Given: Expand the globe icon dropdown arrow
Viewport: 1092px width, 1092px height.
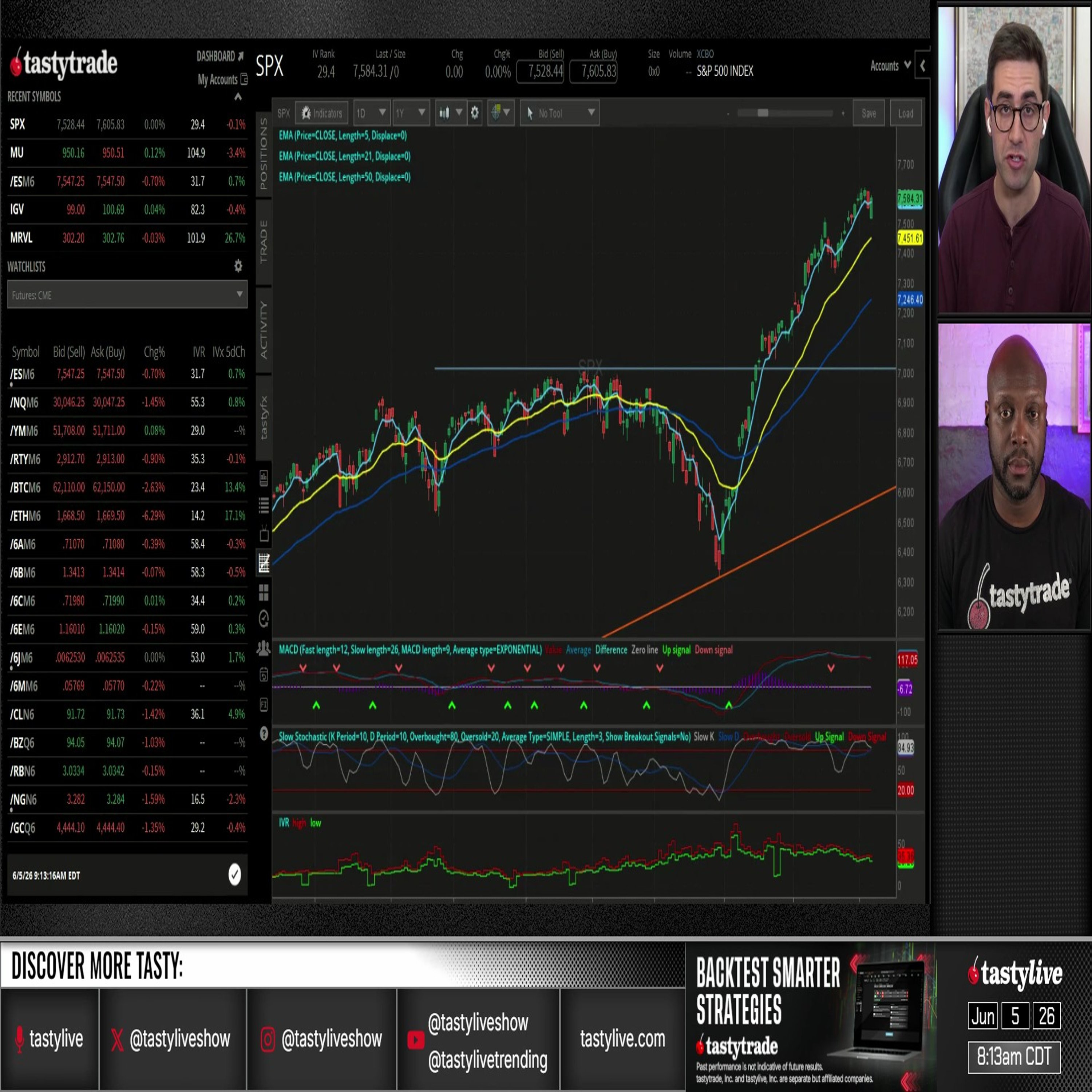Looking at the screenshot, I should [506, 112].
